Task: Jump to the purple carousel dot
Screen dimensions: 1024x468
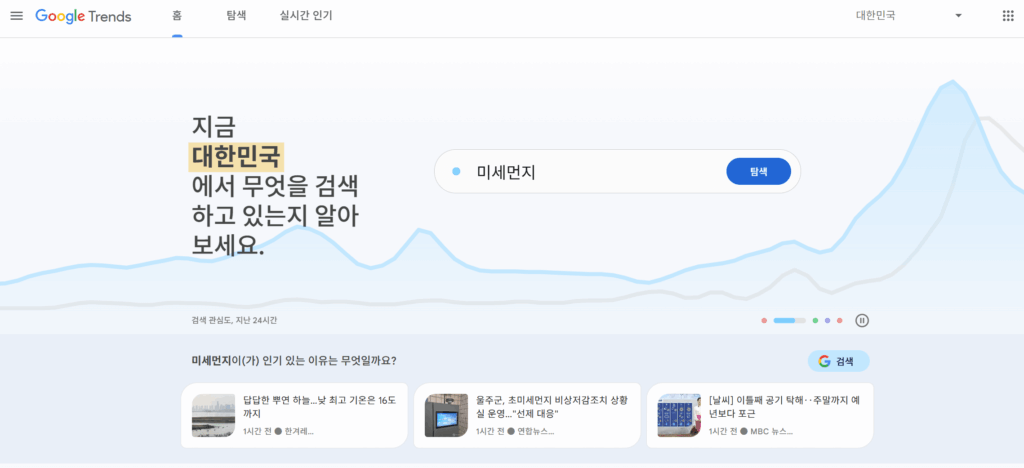Action: click(x=828, y=321)
